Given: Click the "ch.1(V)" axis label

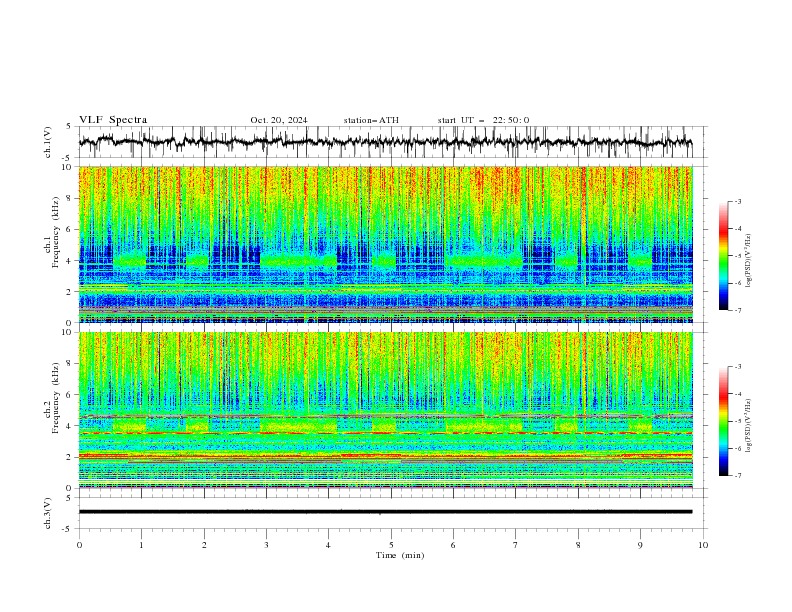Looking at the screenshot, I should tap(48, 142).
